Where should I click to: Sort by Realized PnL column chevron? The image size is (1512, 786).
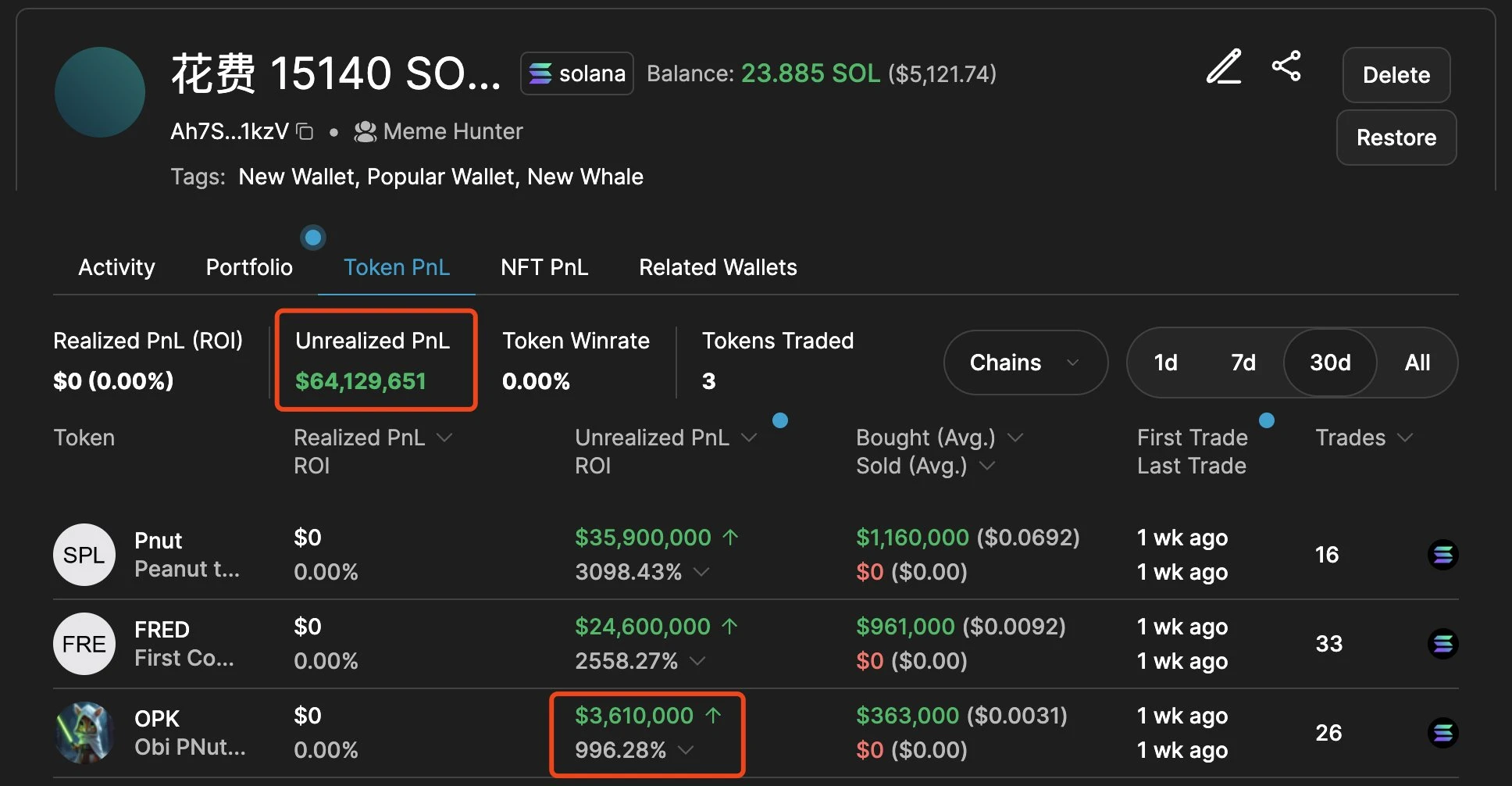coord(444,438)
